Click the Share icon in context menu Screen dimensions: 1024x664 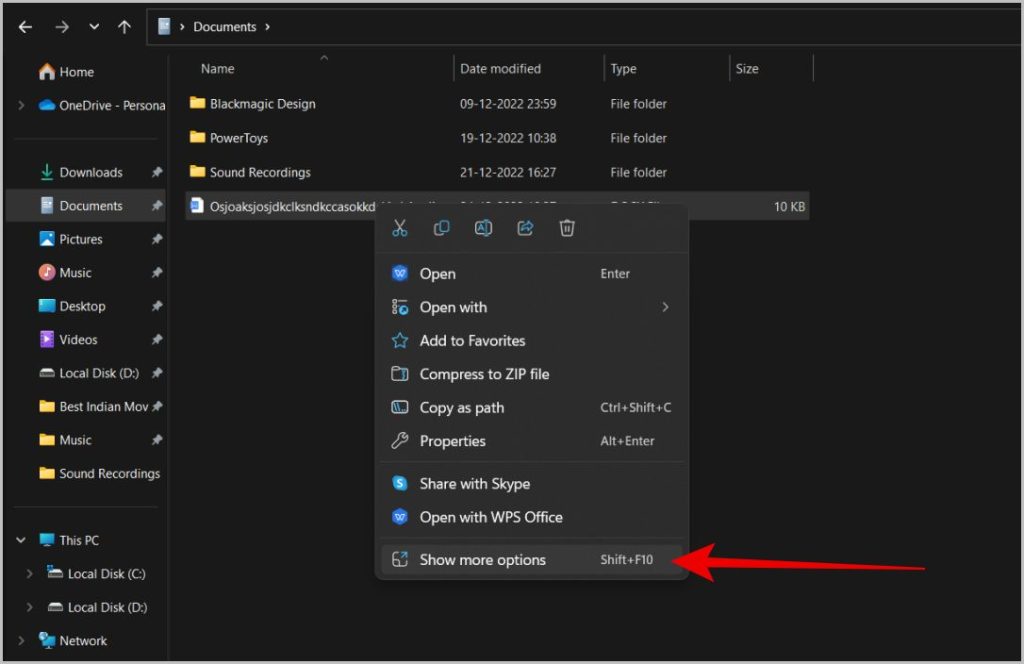coord(525,228)
